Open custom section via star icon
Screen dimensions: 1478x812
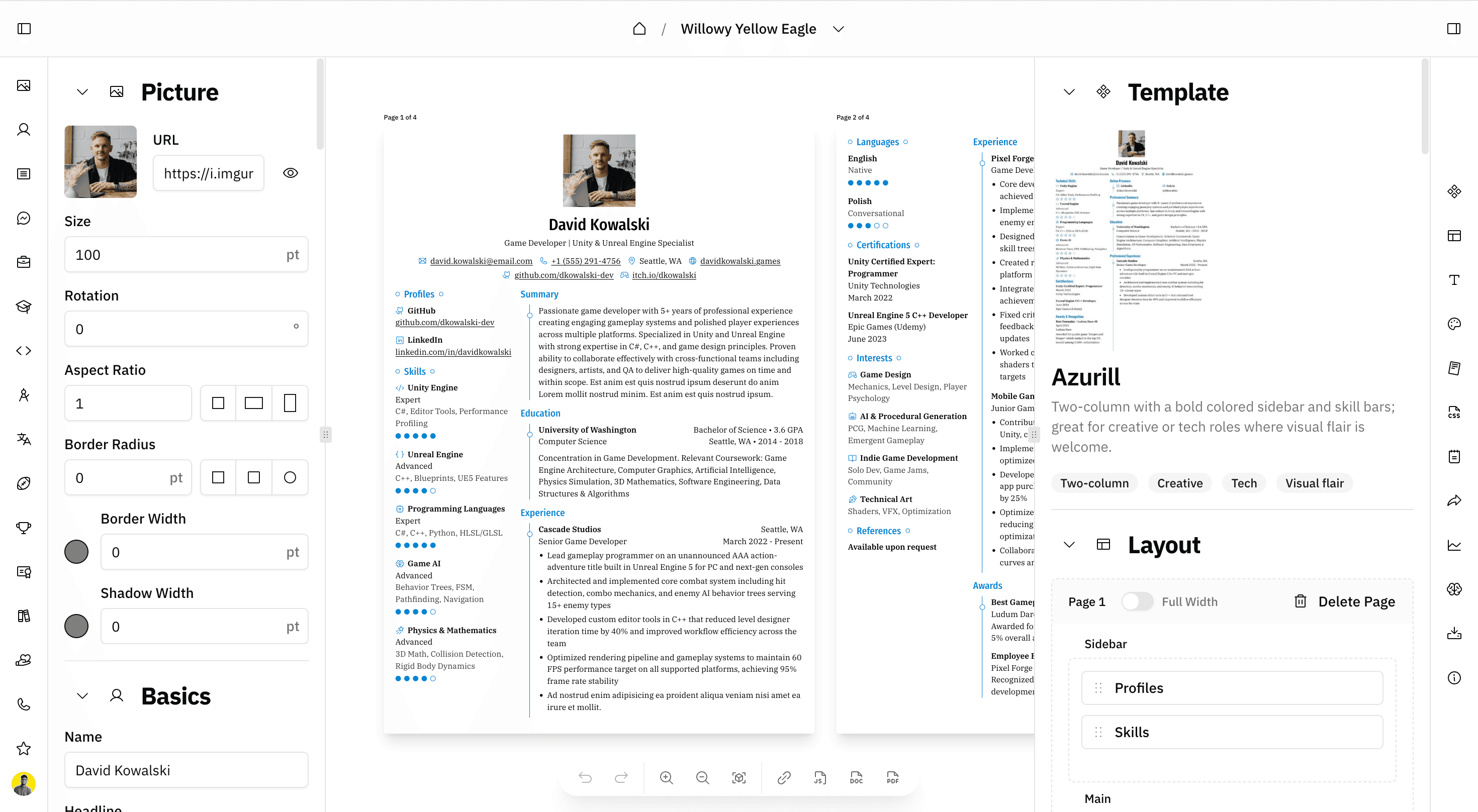click(24, 748)
